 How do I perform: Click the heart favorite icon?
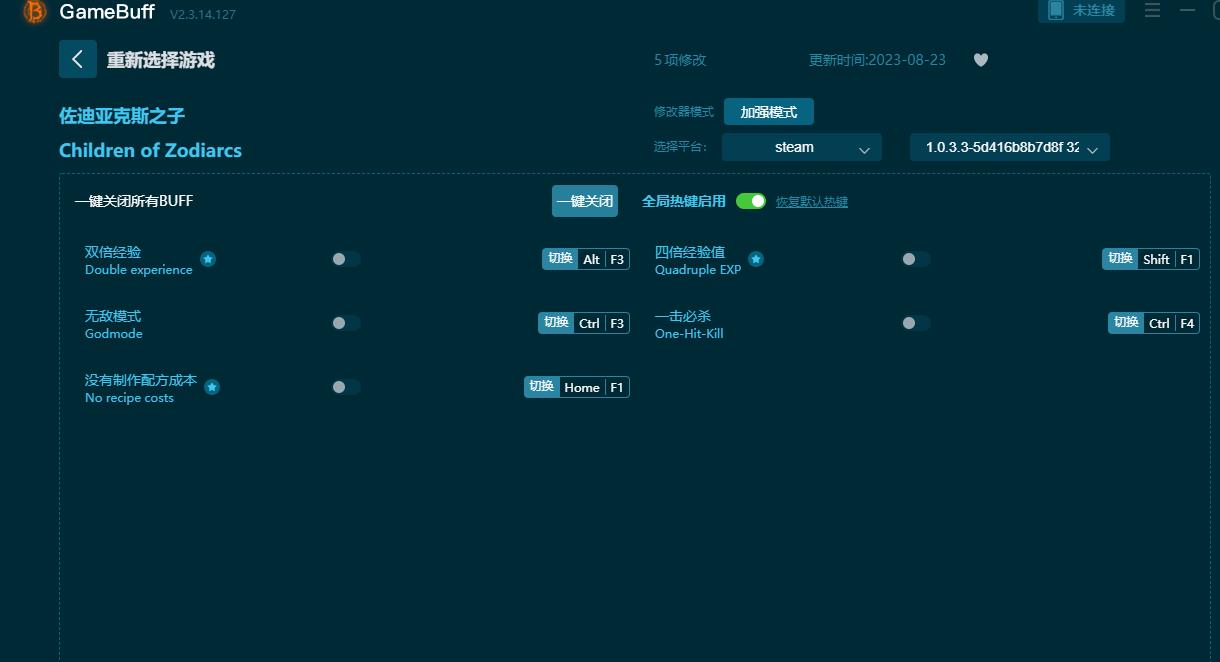tap(981, 60)
